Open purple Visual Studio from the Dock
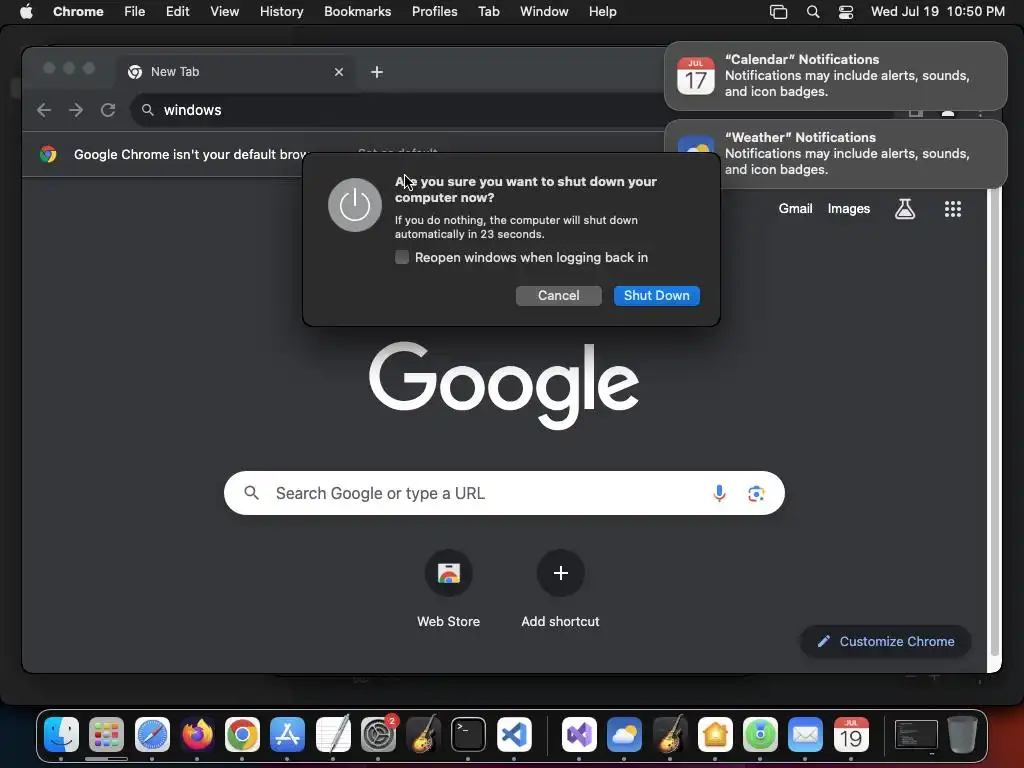1024x768 pixels. coord(579,735)
